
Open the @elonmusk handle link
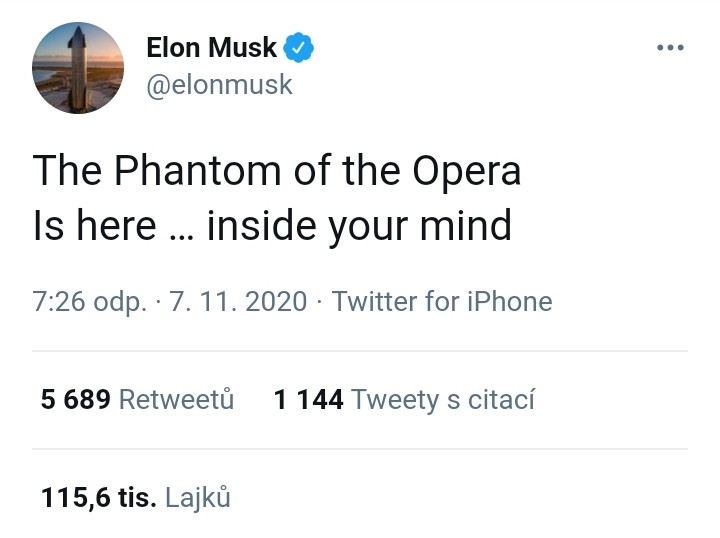pos(219,85)
